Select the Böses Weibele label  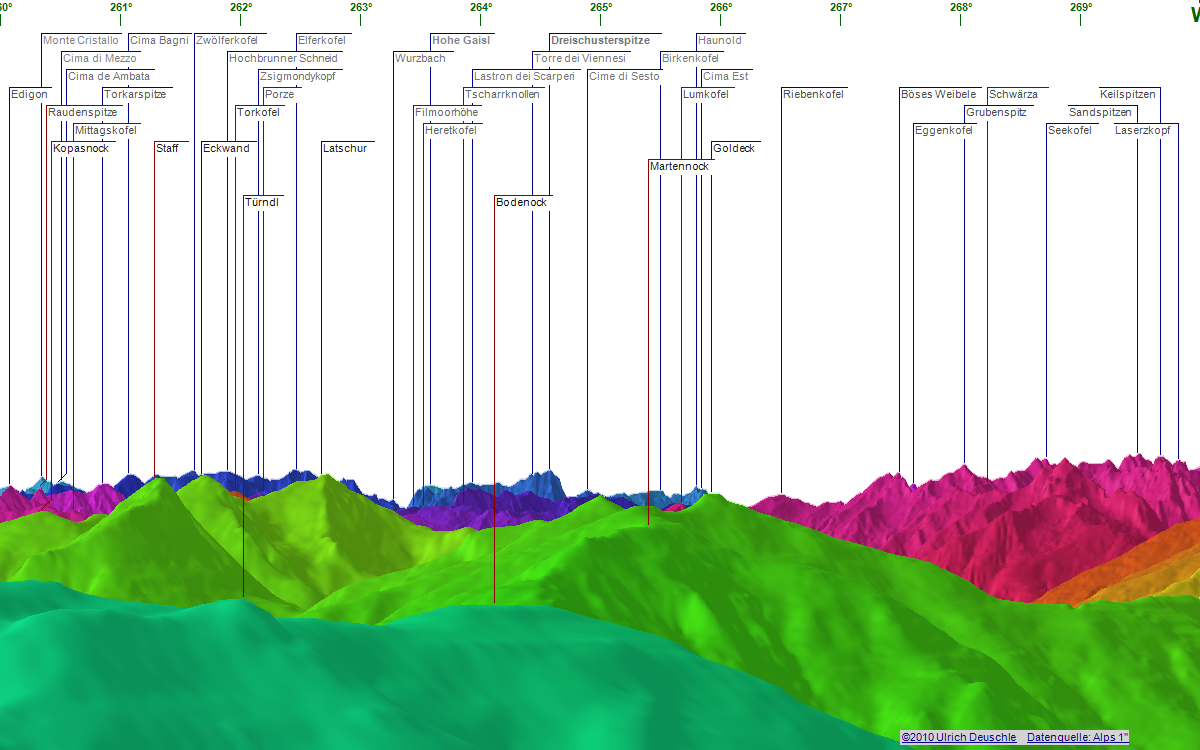click(x=938, y=95)
